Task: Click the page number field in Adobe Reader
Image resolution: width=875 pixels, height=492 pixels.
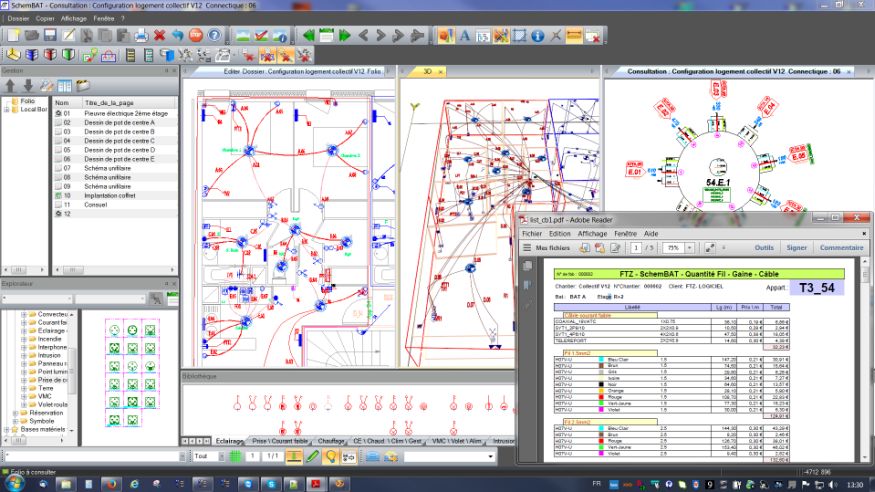Action: point(636,248)
